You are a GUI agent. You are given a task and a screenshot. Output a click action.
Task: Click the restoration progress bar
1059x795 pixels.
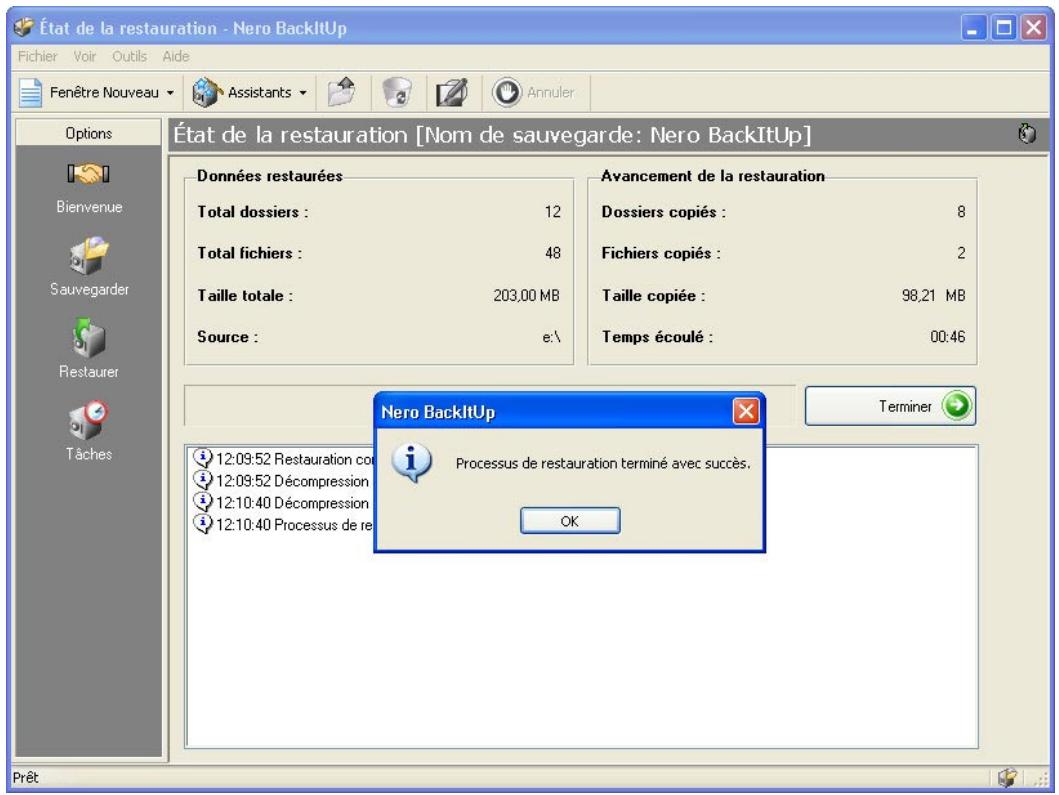coord(490,406)
